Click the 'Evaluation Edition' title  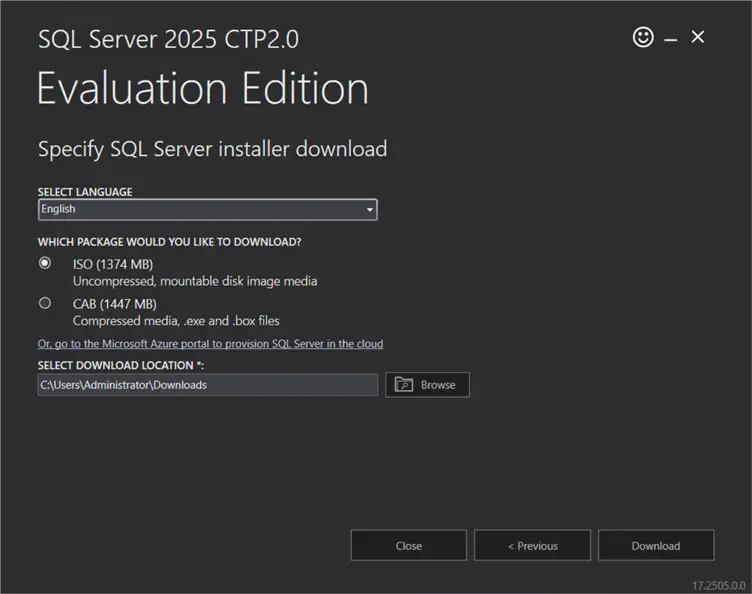coord(203,88)
